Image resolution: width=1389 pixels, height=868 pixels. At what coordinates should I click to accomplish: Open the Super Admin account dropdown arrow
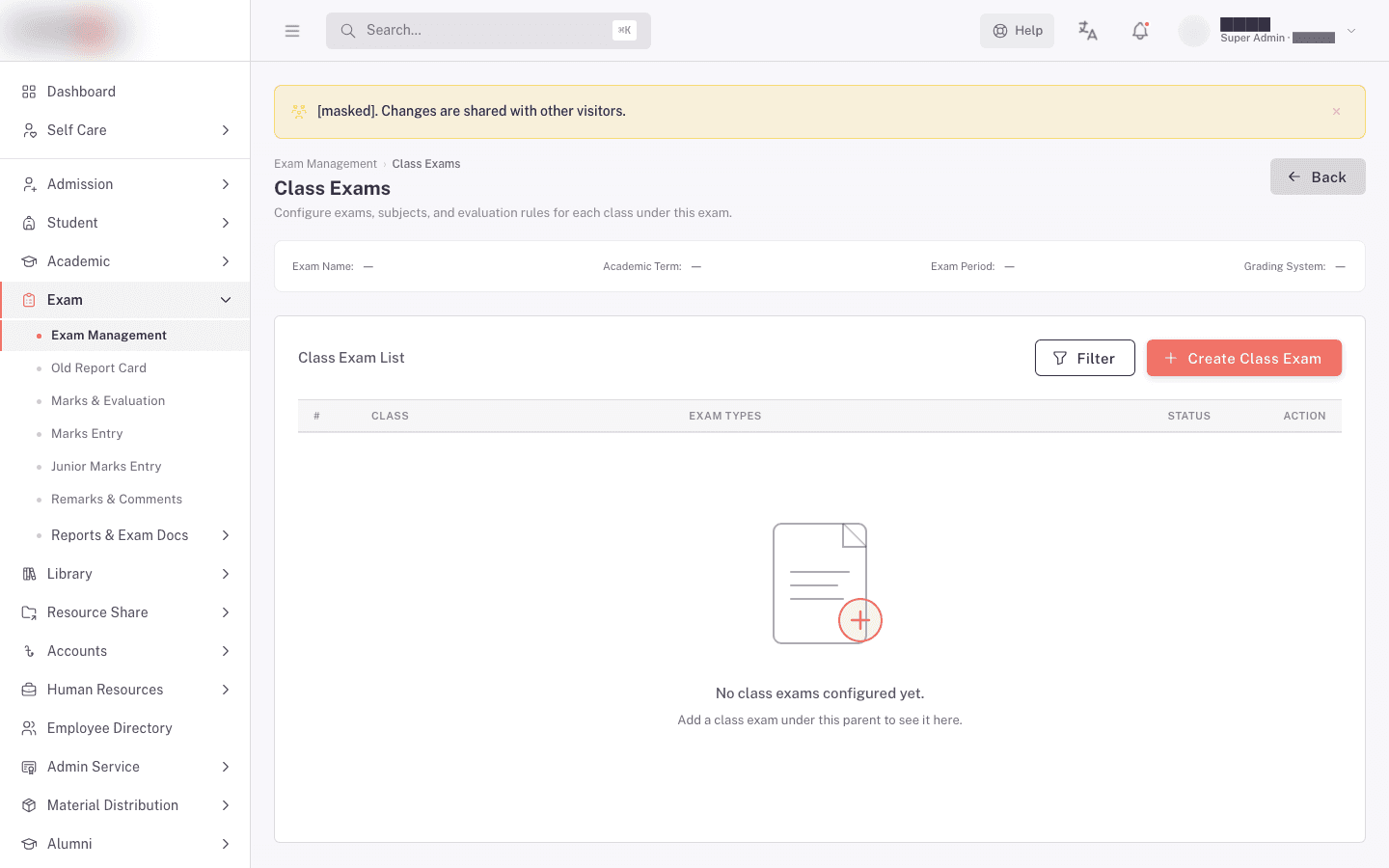tap(1351, 31)
